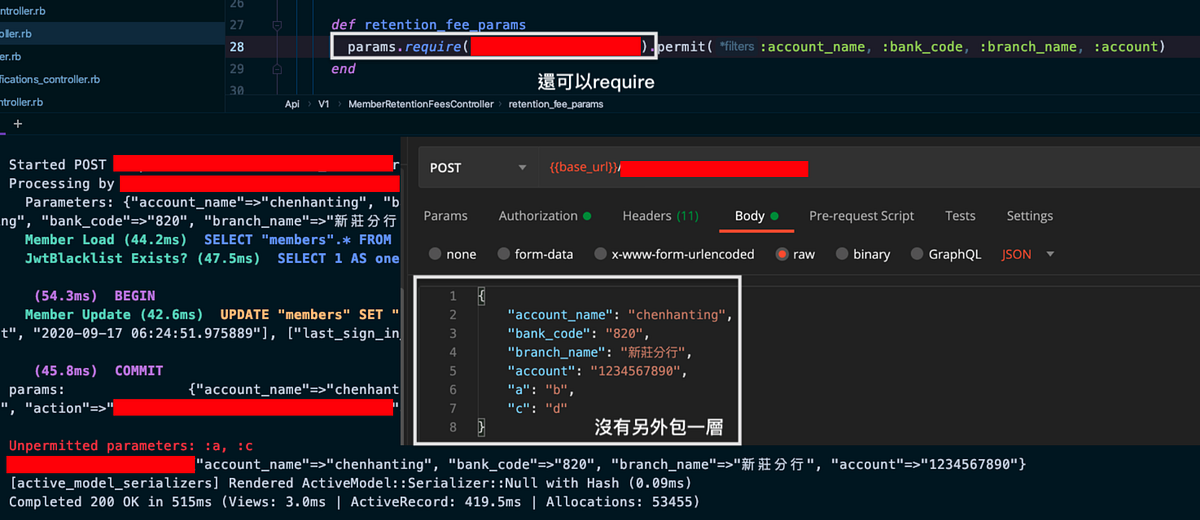
Task: Click the MemberRetentionFeesController breadcrumb
Action: [x=420, y=104]
